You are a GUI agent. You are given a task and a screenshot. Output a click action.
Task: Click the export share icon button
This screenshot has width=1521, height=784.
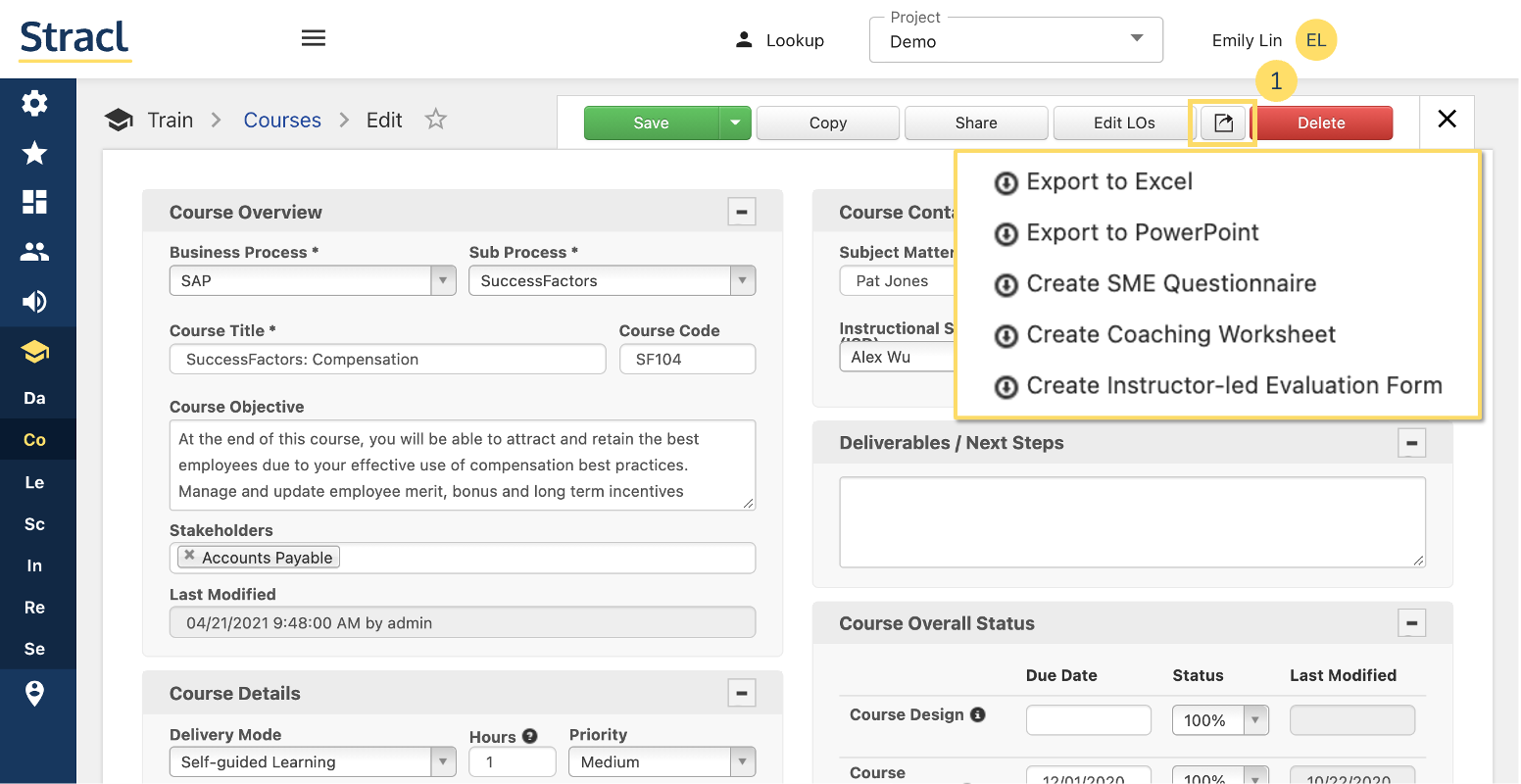coord(1222,122)
